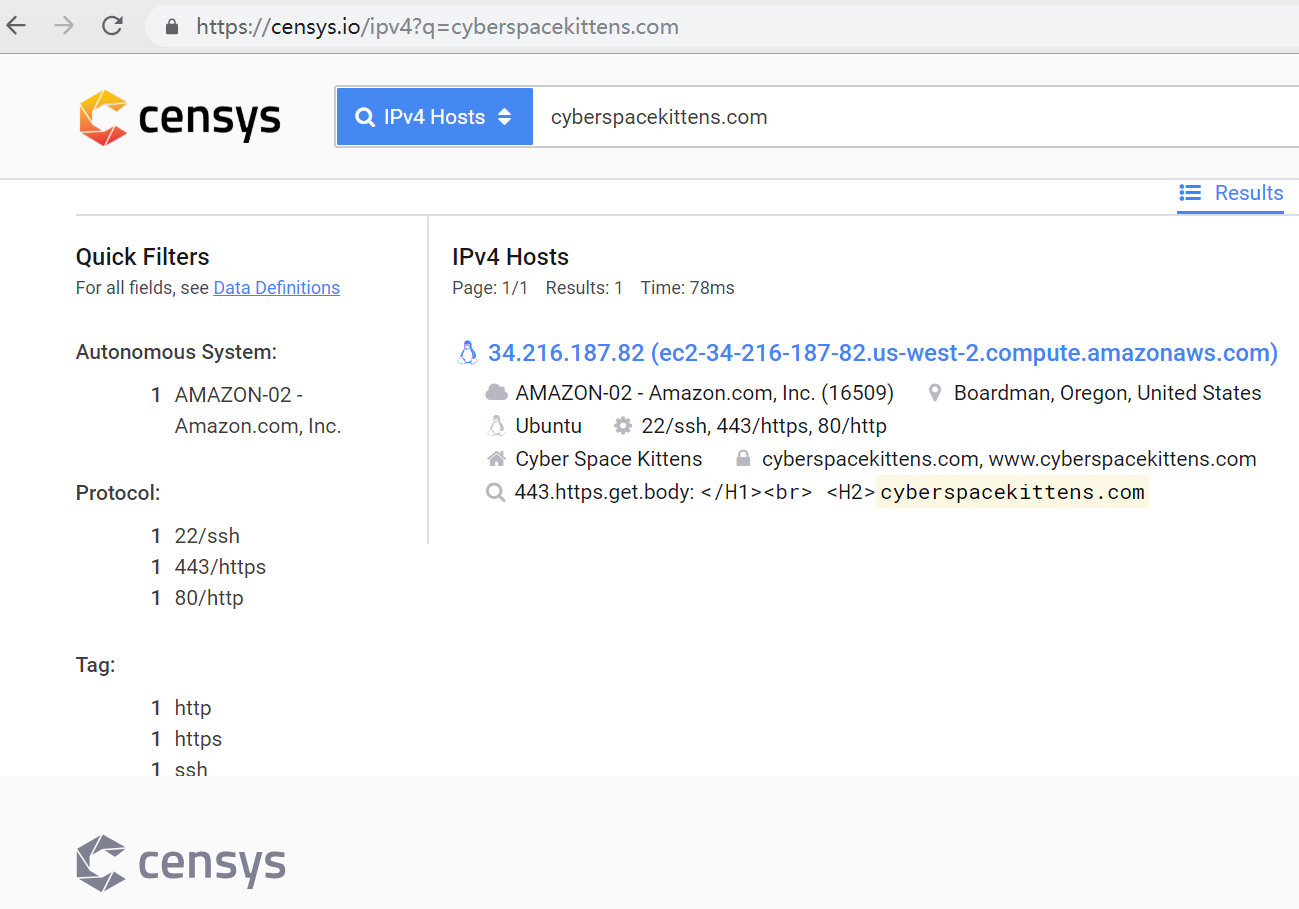Click the 'IPv4 Hosts' results heading
This screenshot has width=1299, height=909.
pos(510,257)
